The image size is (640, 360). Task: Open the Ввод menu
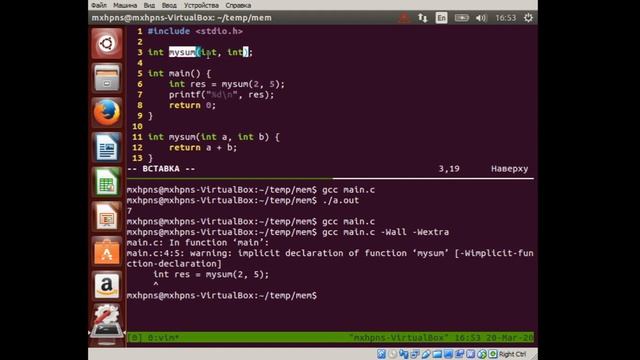tap(169, 5)
